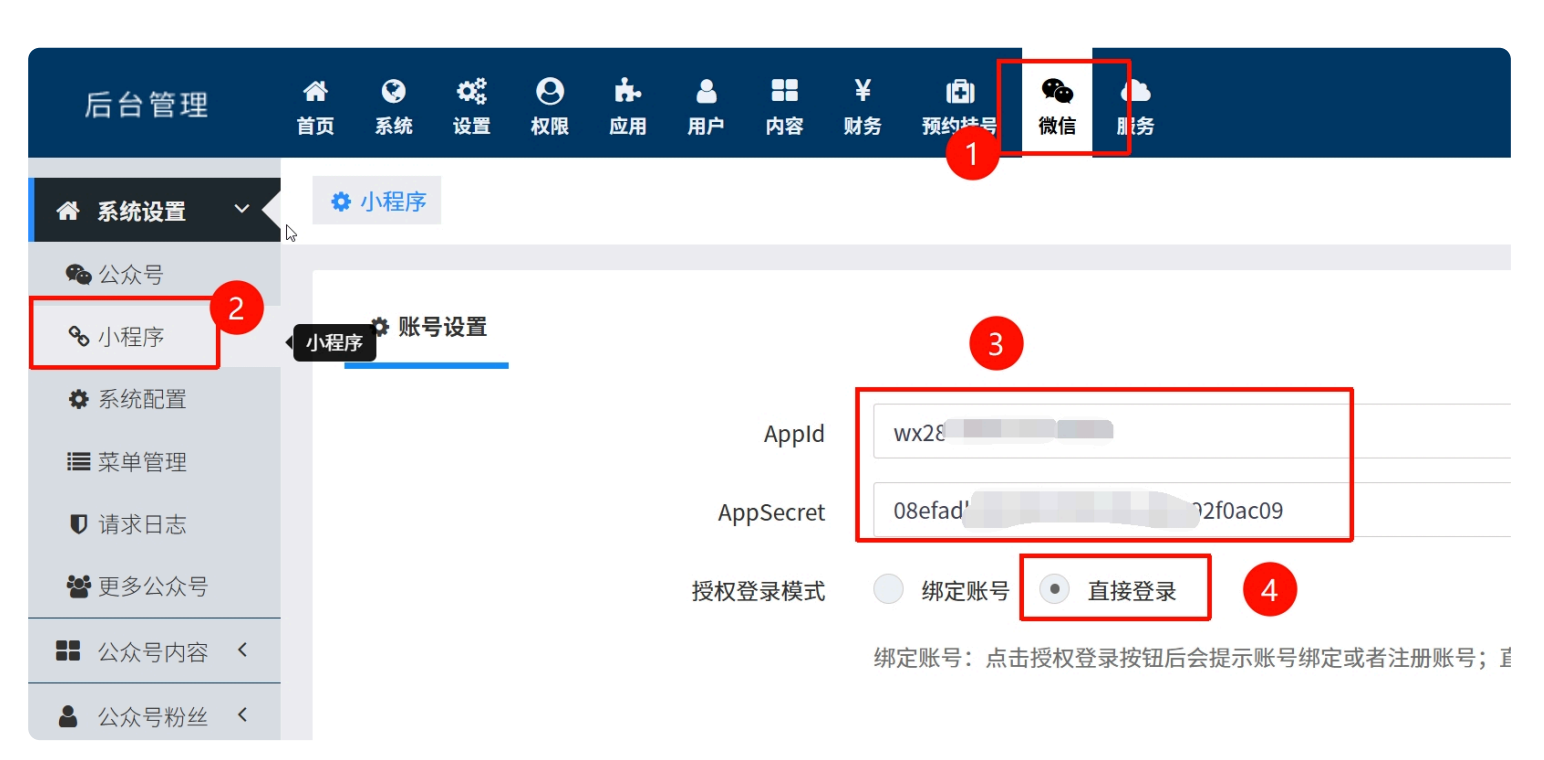Go to 菜单管理 in the sidebar
The height and width of the screenshot is (760, 1544).
tap(141, 462)
